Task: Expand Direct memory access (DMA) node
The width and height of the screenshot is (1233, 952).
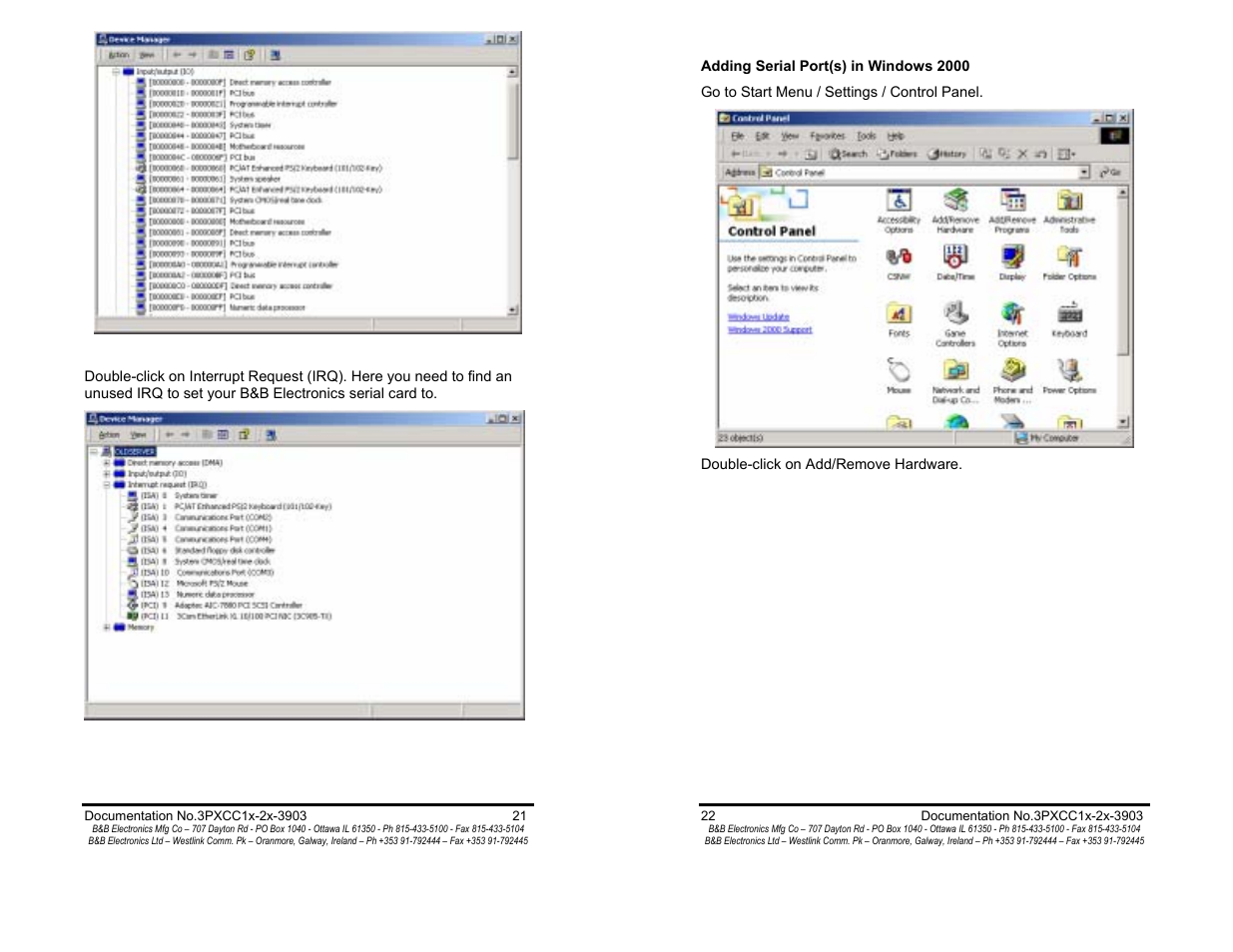Action: [106, 463]
